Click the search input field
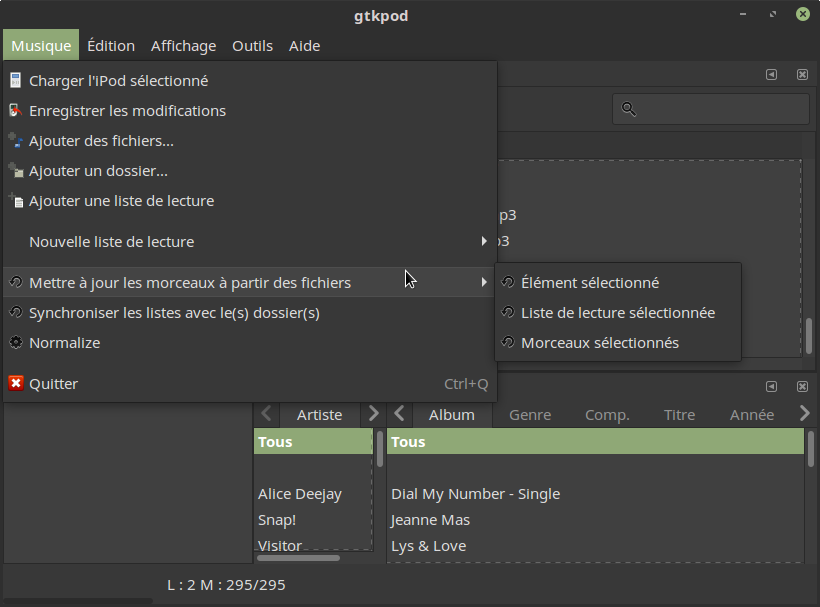 click(x=720, y=109)
